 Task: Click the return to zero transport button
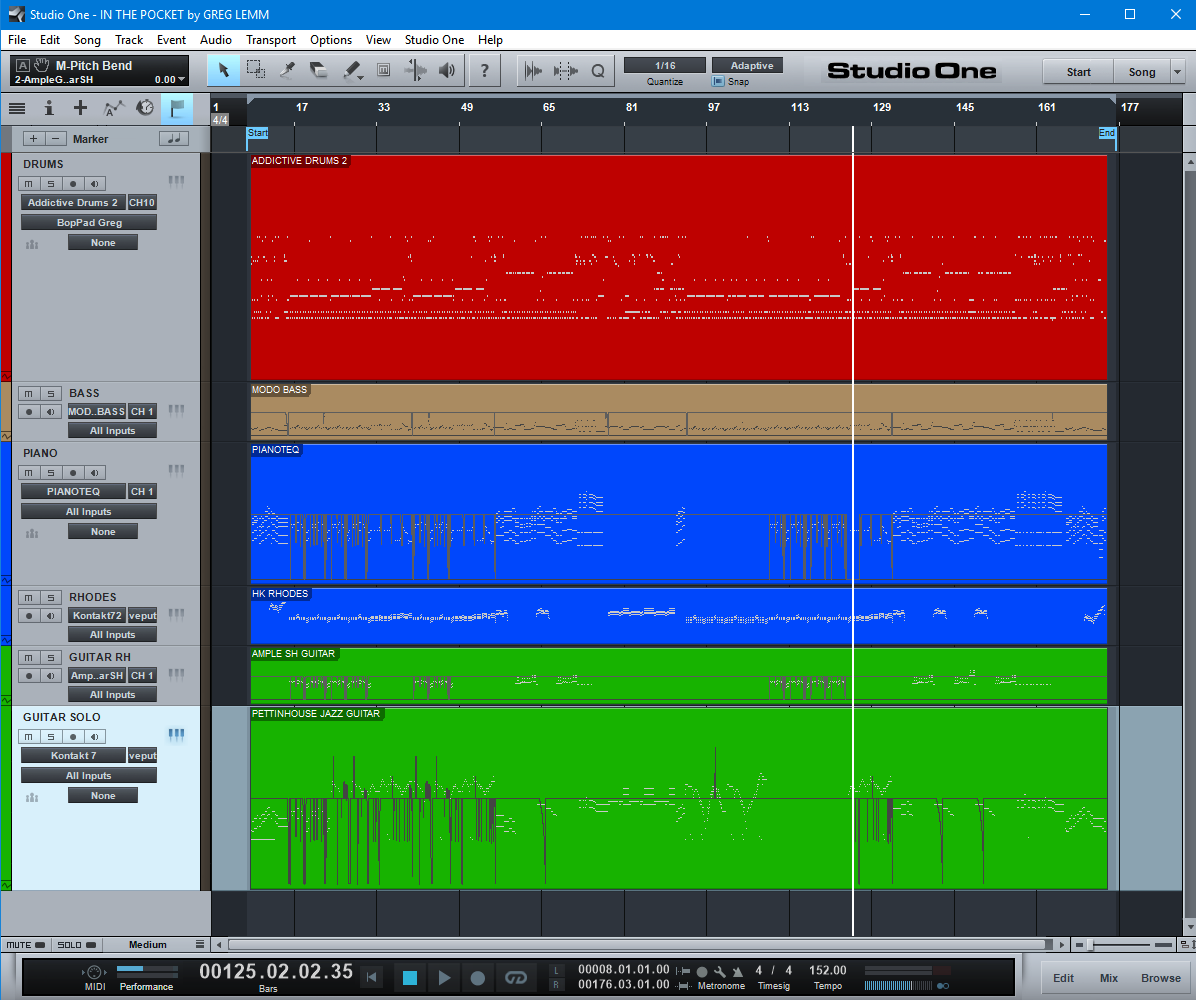(371, 977)
